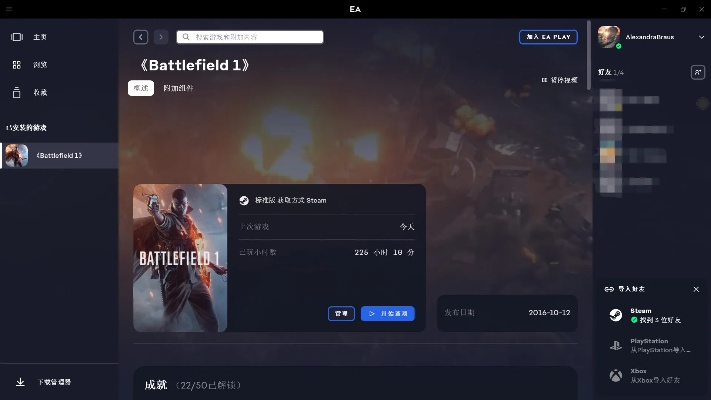The width and height of the screenshot is (711, 400).
Task: Click the blue play game button
Action: [387, 314]
